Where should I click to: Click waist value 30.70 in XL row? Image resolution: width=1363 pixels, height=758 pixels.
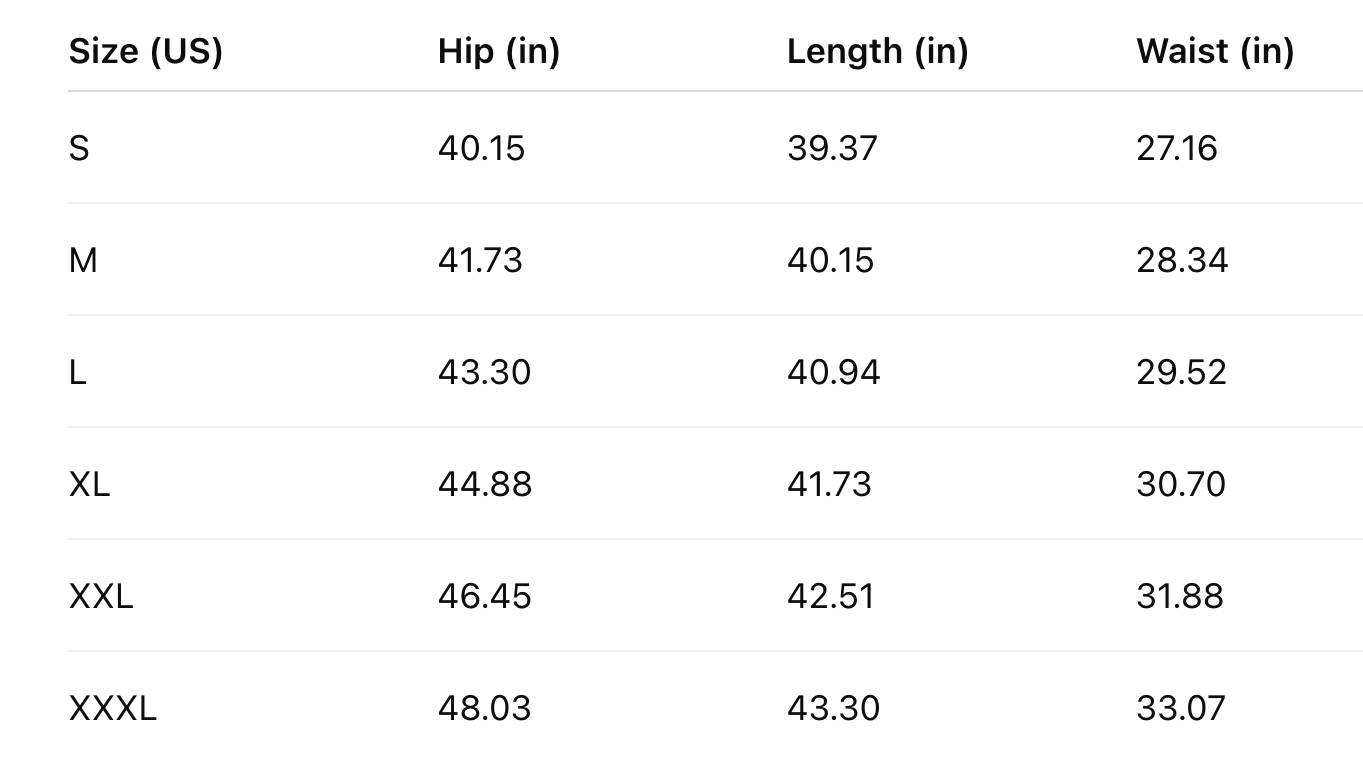click(1181, 484)
